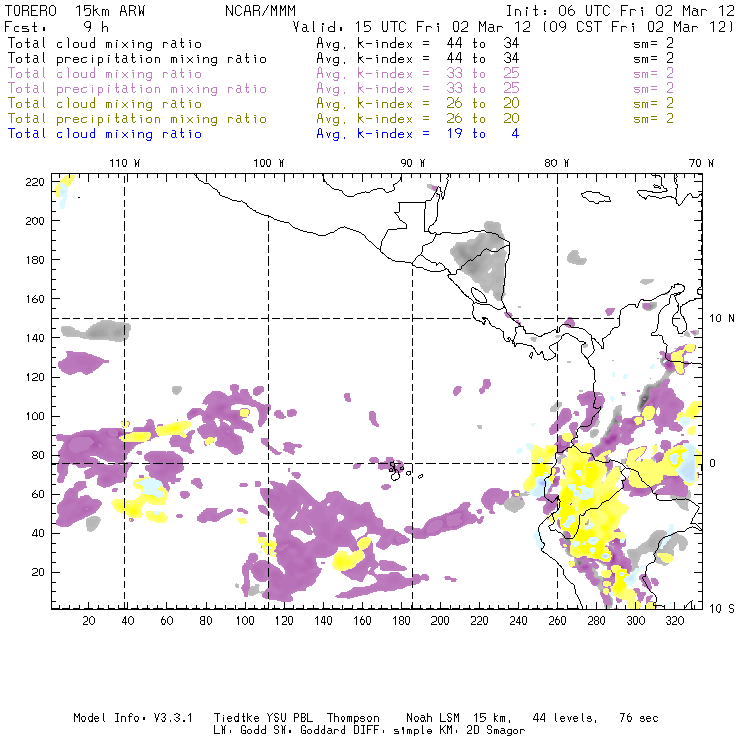The height and width of the screenshot is (740, 740).
Task: Select 'sm= 2' in the purple cloud row
Action: 653,74
